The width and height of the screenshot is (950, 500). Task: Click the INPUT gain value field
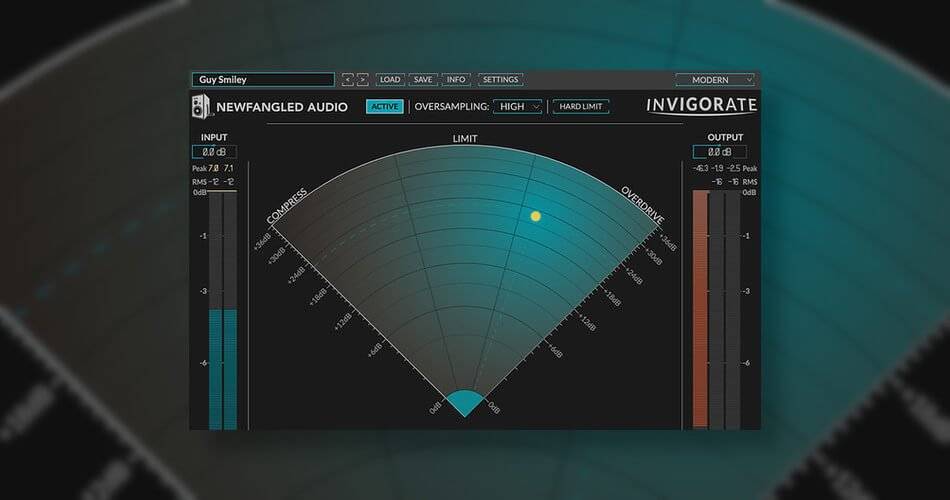(214, 152)
